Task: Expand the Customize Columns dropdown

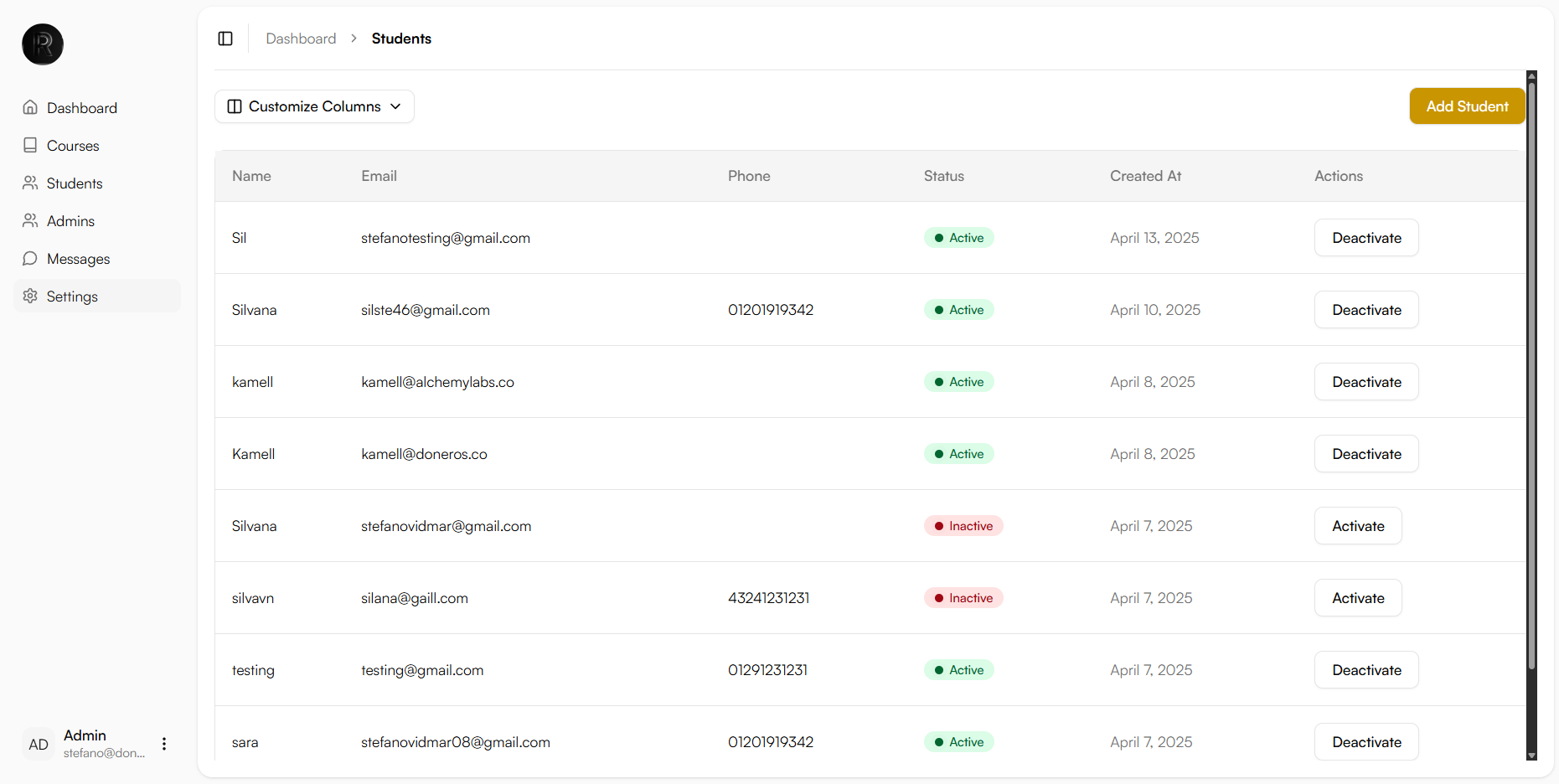Action: (314, 106)
